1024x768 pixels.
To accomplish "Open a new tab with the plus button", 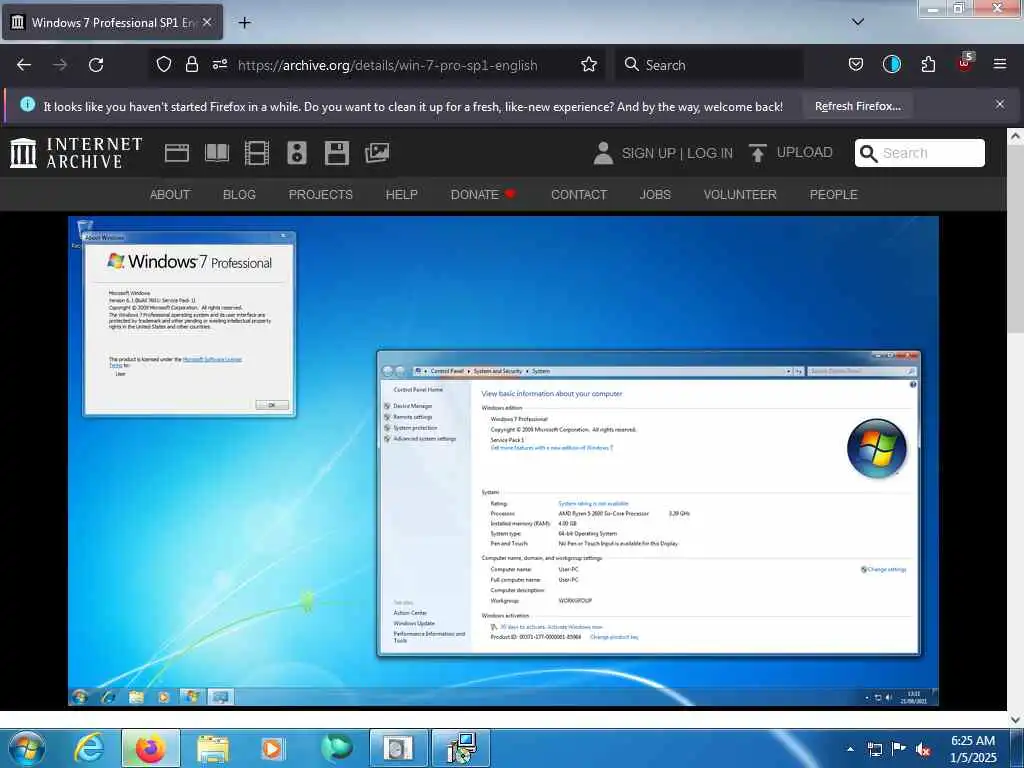I will point(244,22).
